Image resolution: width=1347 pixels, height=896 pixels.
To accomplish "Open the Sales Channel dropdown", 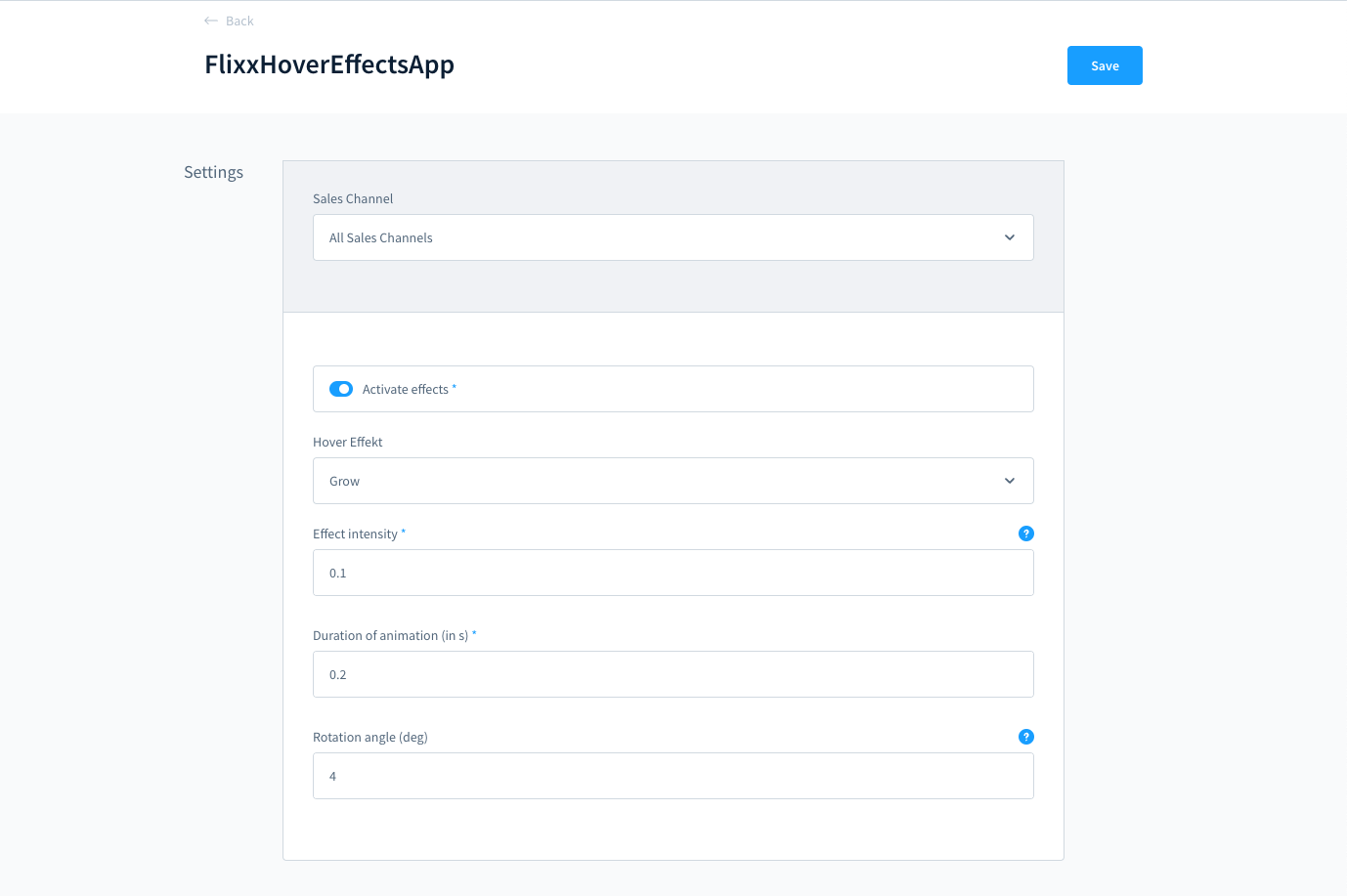I will [x=673, y=237].
